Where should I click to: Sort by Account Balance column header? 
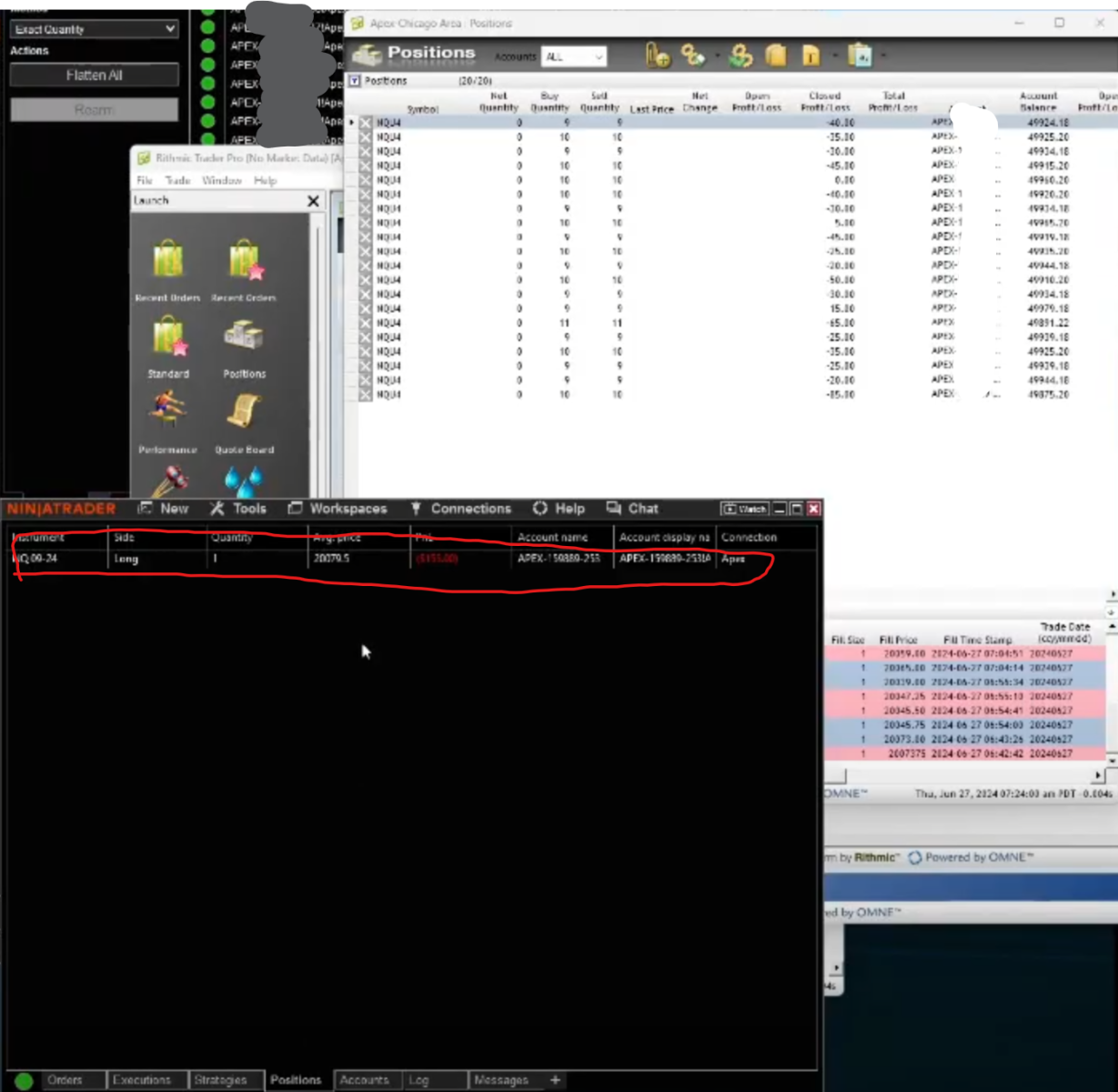(1038, 101)
